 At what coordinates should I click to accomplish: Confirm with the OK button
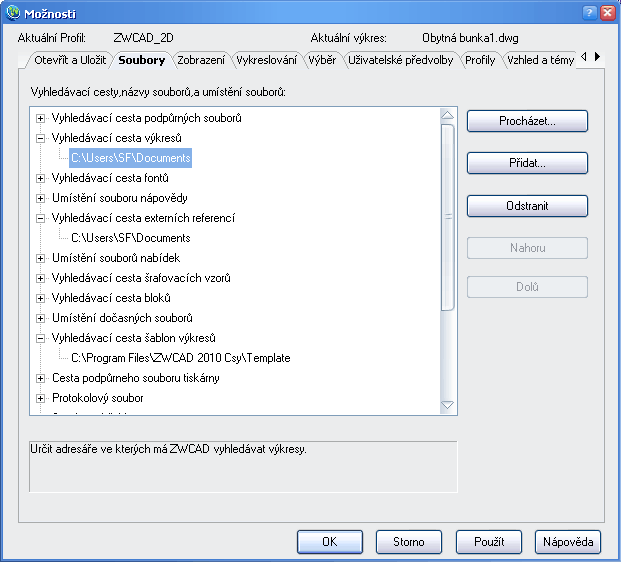(x=329, y=542)
